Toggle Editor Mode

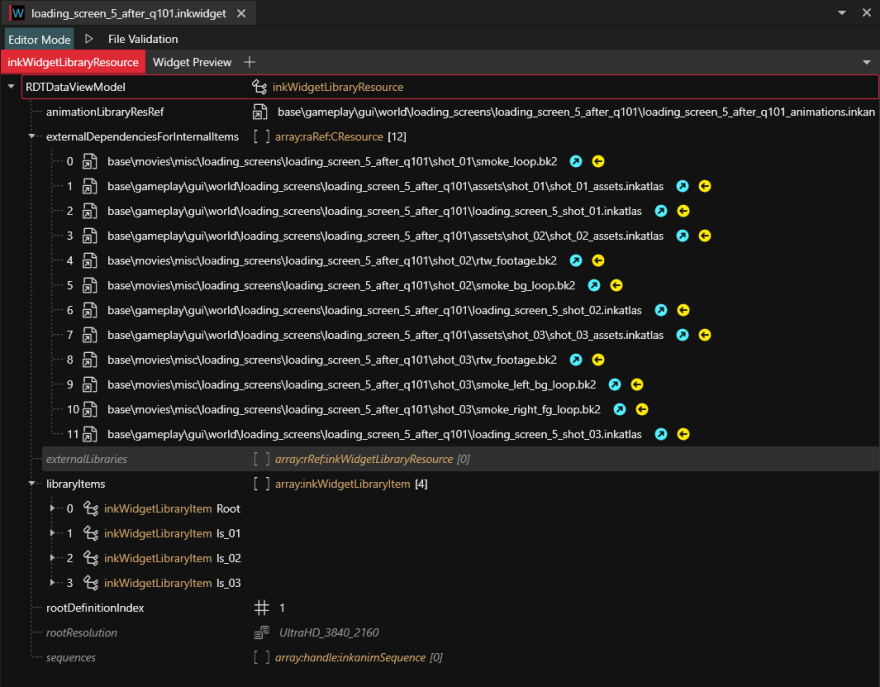point(39,39)
